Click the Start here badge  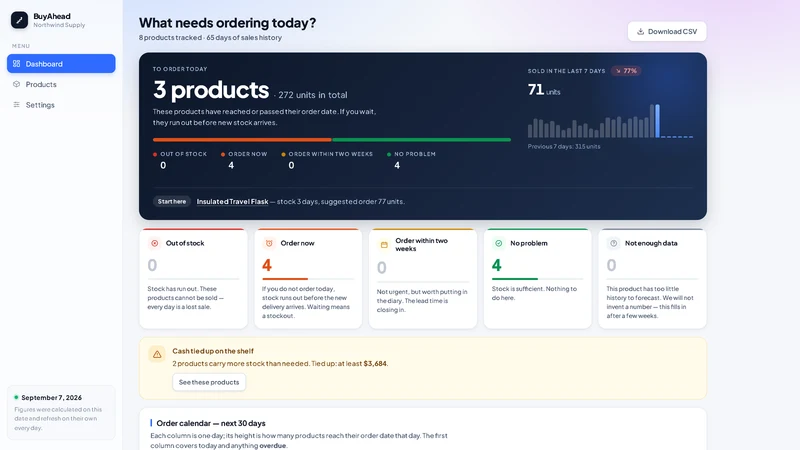(x=172, y=202)
